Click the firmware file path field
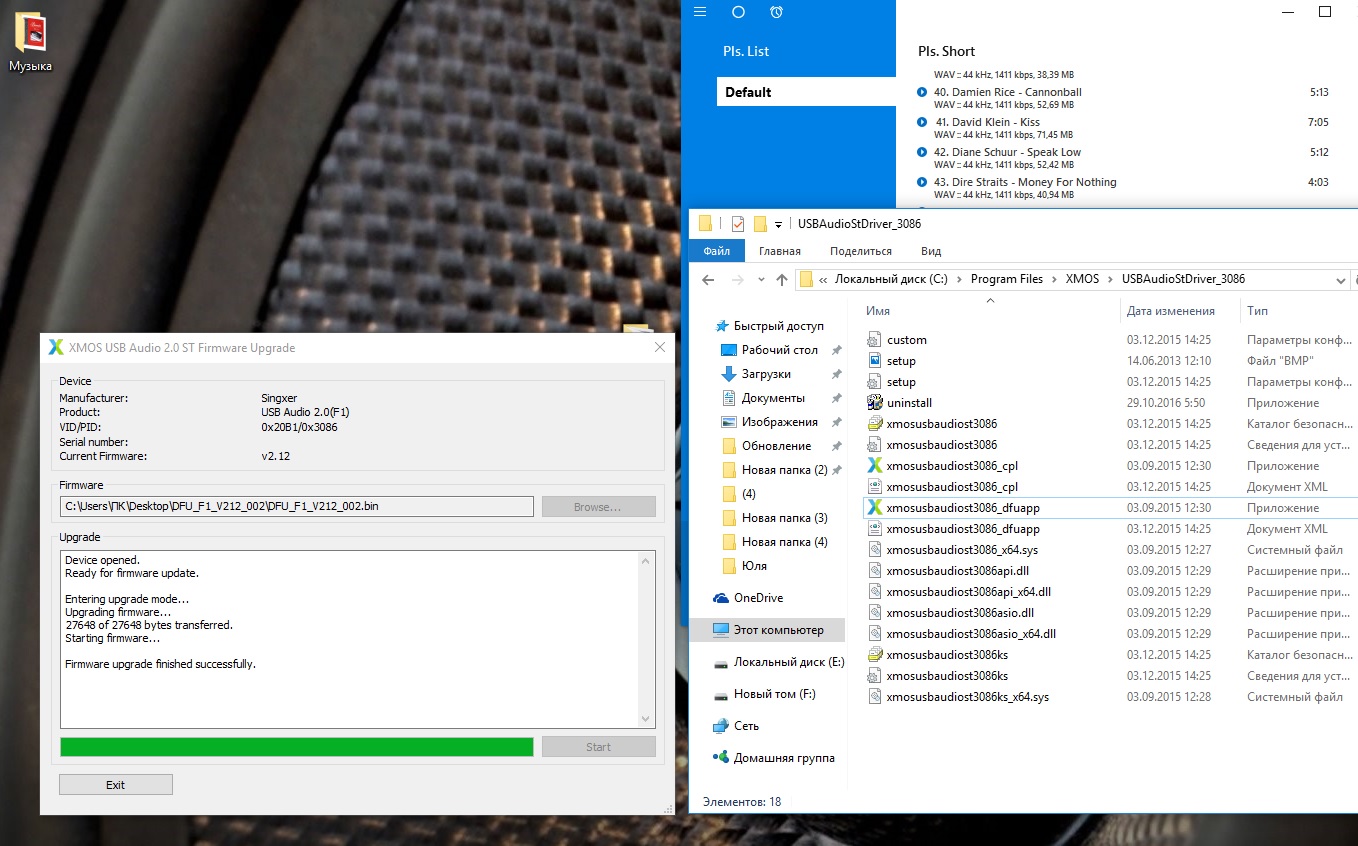The height and width of the screenshot is (846, 1358). pyautogui.click(x=297, y=507)
